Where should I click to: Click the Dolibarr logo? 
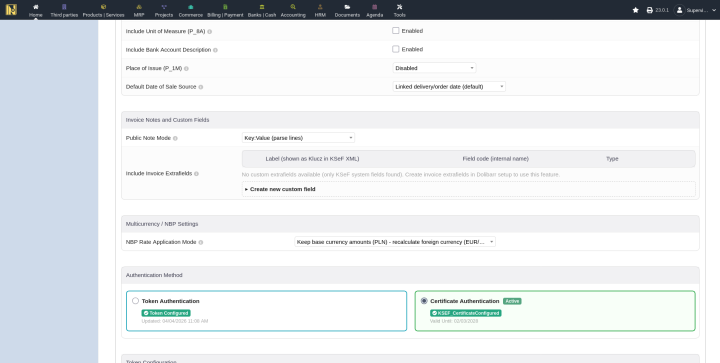pyautogui.click(x=11, y=10)
